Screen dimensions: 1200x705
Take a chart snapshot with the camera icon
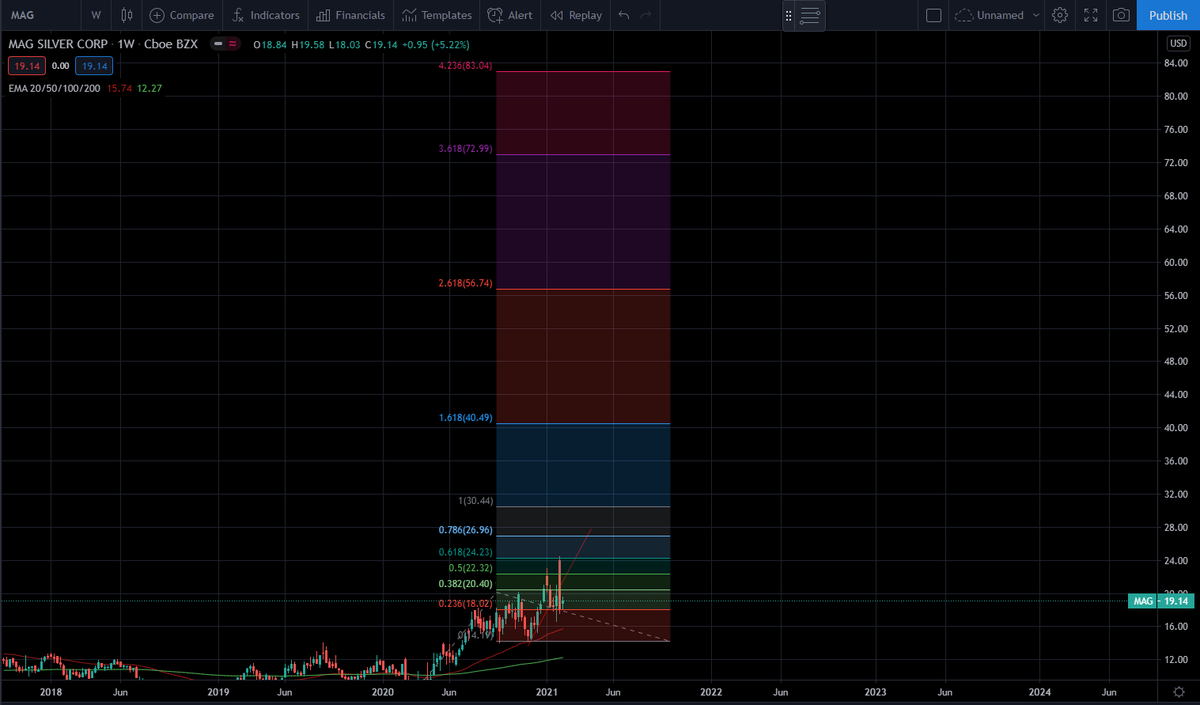[x=1121, y=15]
